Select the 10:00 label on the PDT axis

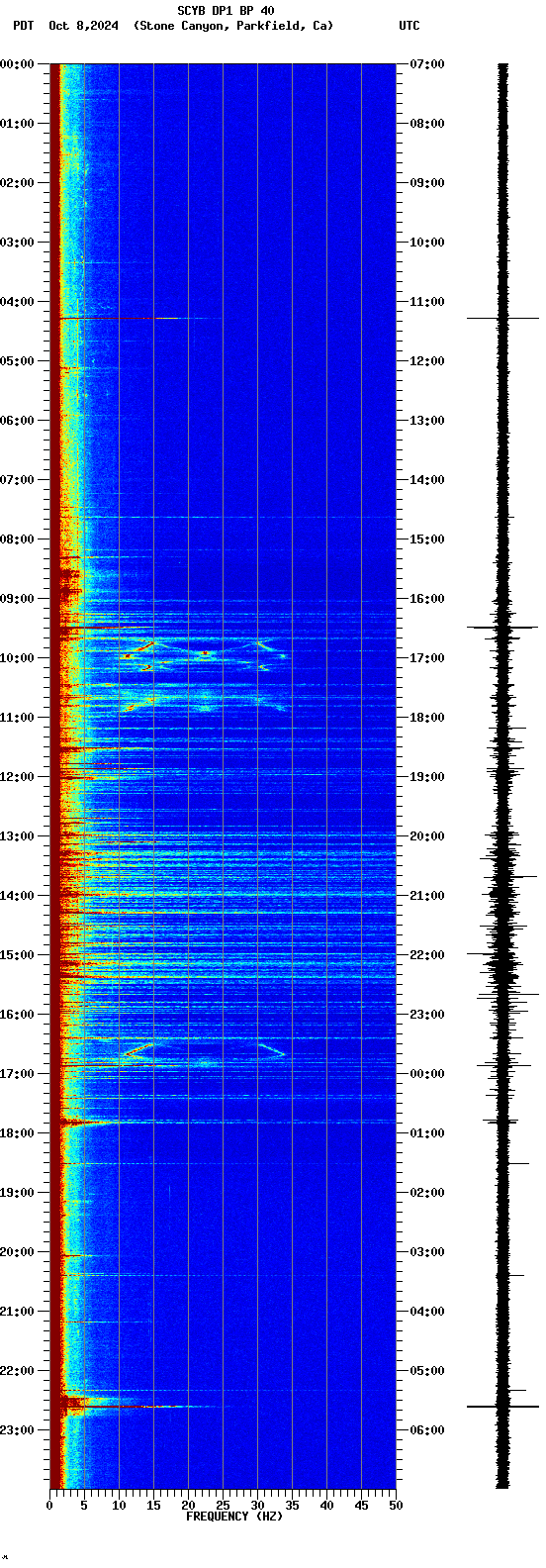pyautogui.click(x=18, y=658)
